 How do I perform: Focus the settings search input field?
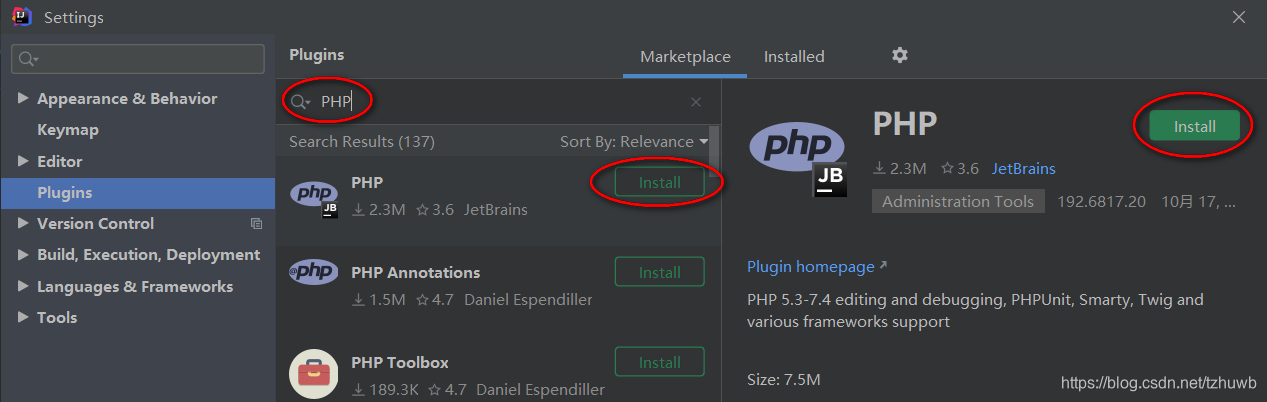pos(137,59)
